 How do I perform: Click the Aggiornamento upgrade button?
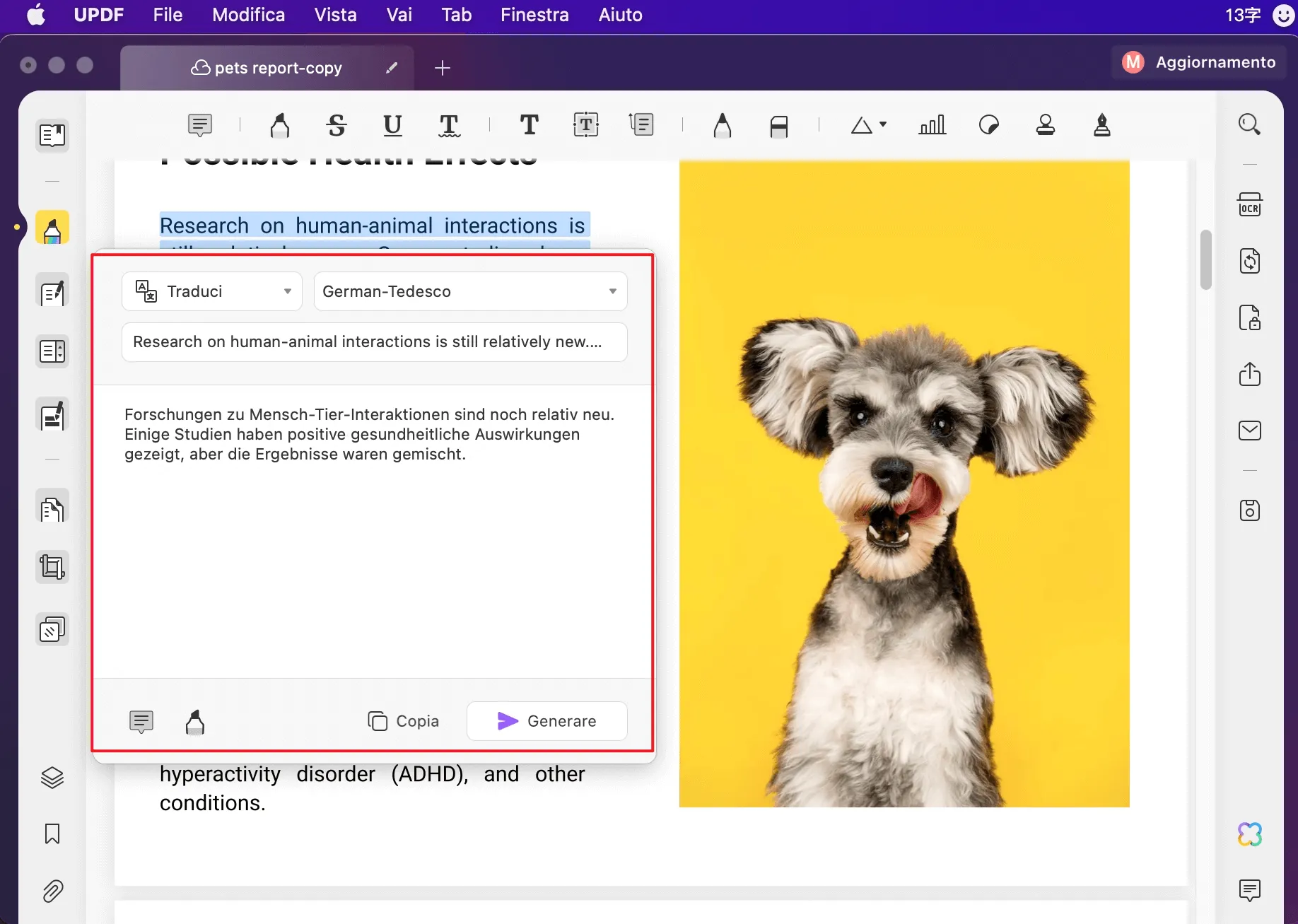[1198, 62]
